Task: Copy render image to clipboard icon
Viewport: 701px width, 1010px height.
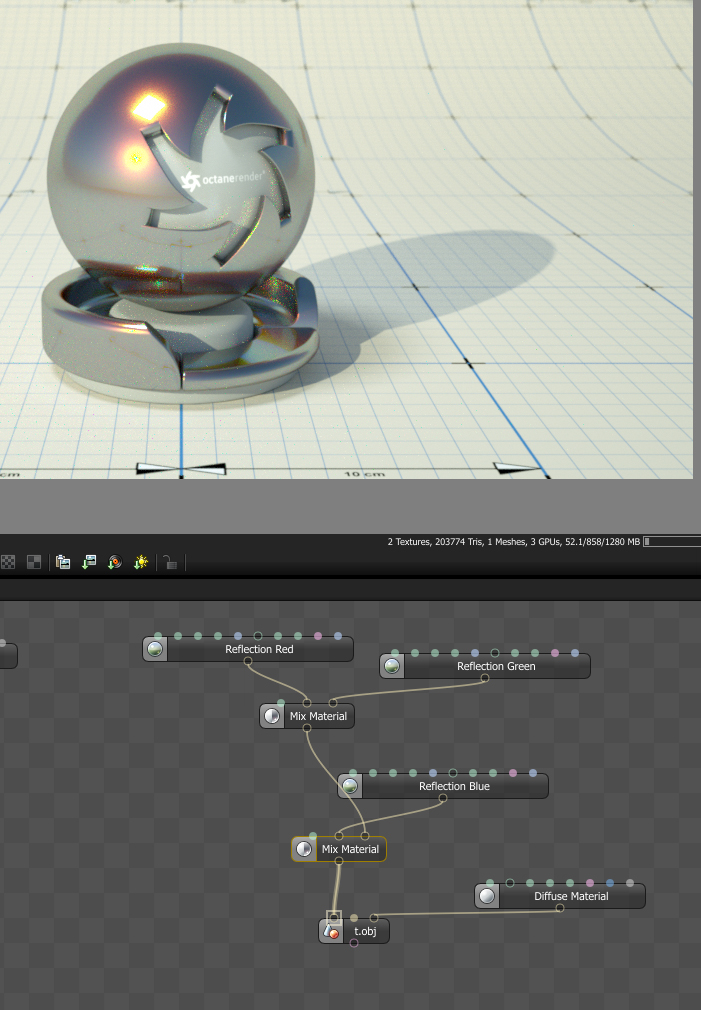Action: [x=63, y=562]
